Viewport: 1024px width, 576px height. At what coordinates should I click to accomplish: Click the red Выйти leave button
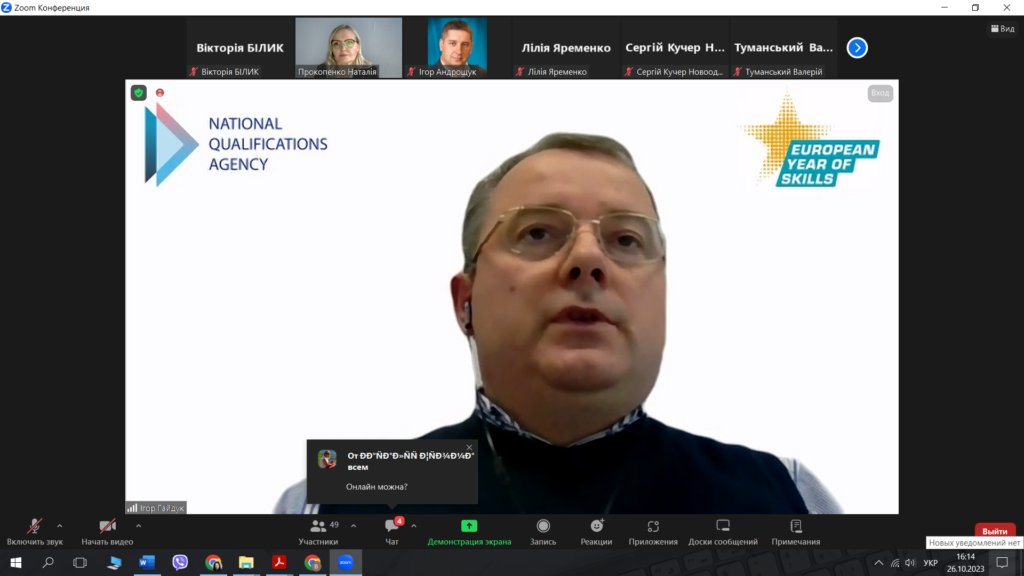994,531
